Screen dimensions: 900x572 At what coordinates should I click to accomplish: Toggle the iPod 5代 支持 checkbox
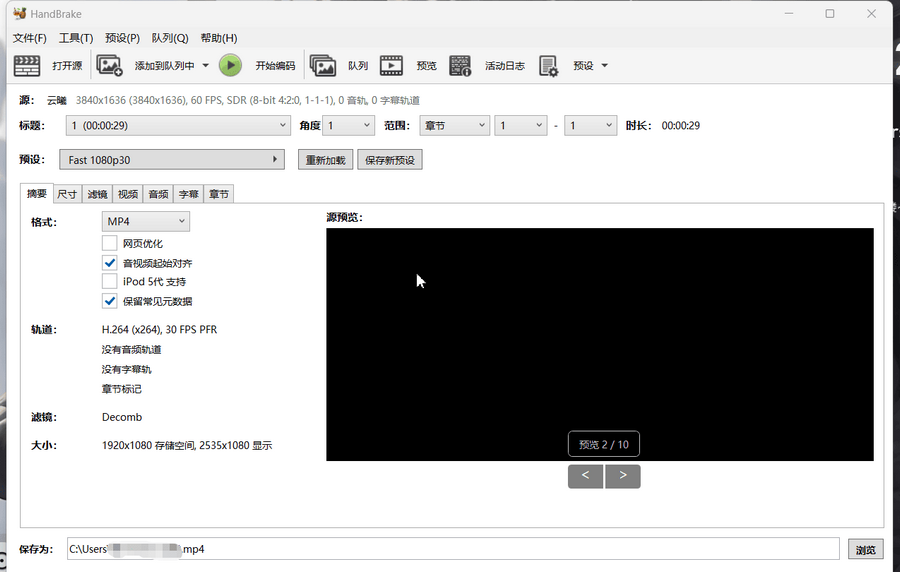point(110,282)
